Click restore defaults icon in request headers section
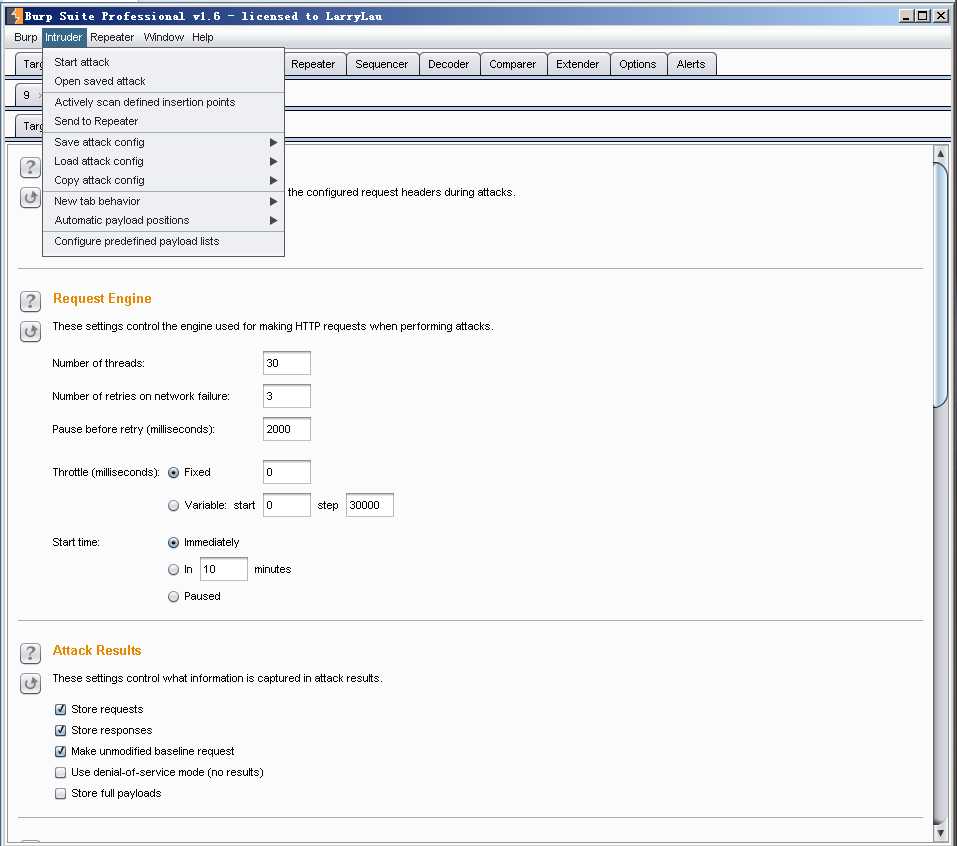The image size is (957, 846). [x=30, y=198]
